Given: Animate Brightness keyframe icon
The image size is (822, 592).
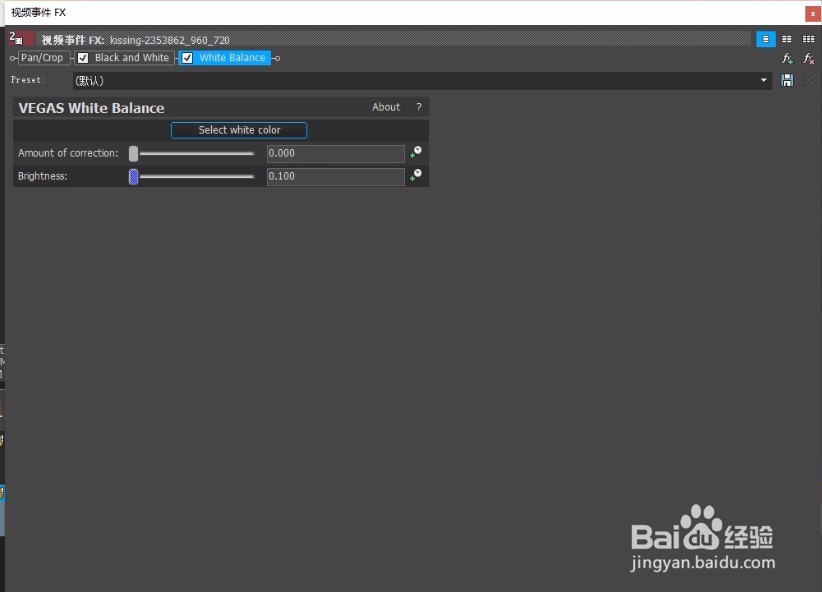Looking at the screenshot, I should 416,175.
